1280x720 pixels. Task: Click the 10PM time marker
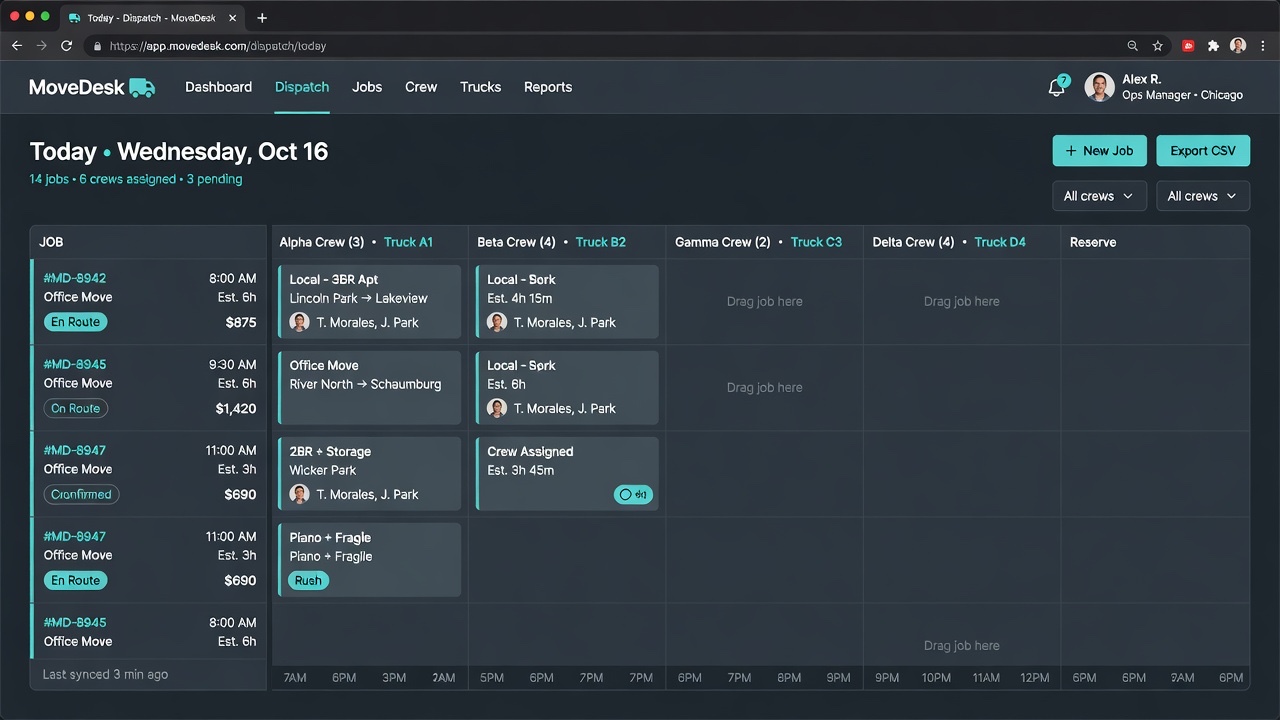point(936,677)
